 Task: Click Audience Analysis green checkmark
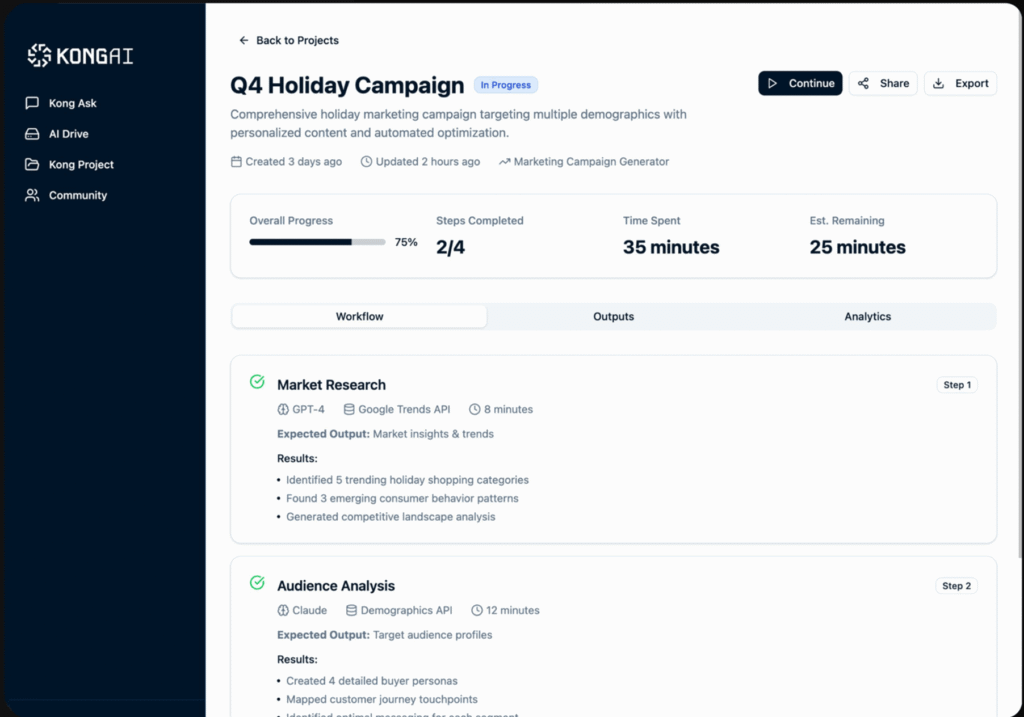[x=257, y=583]
